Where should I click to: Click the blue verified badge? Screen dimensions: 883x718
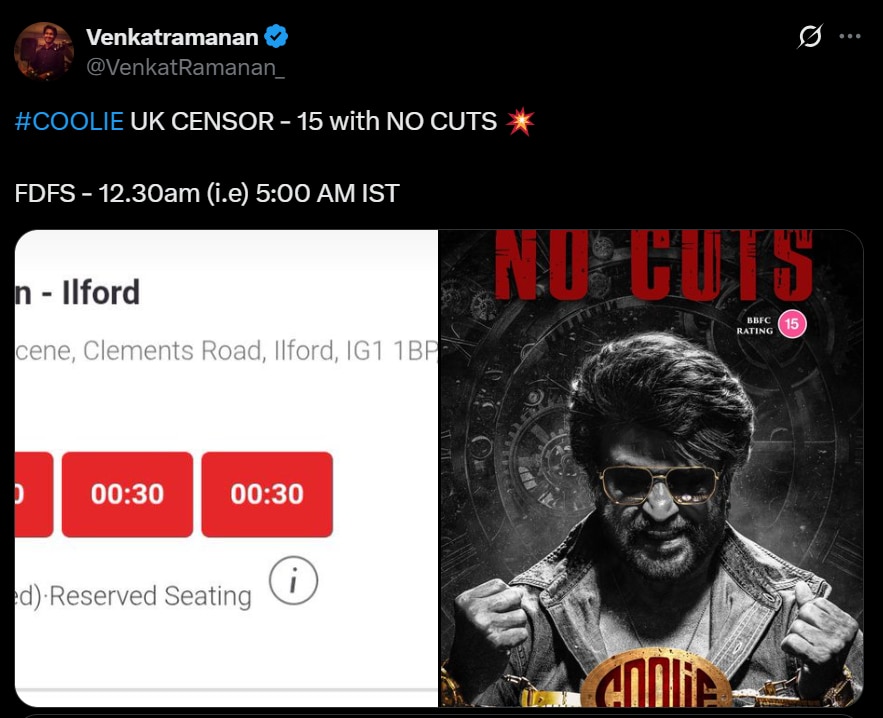point(276,37)
